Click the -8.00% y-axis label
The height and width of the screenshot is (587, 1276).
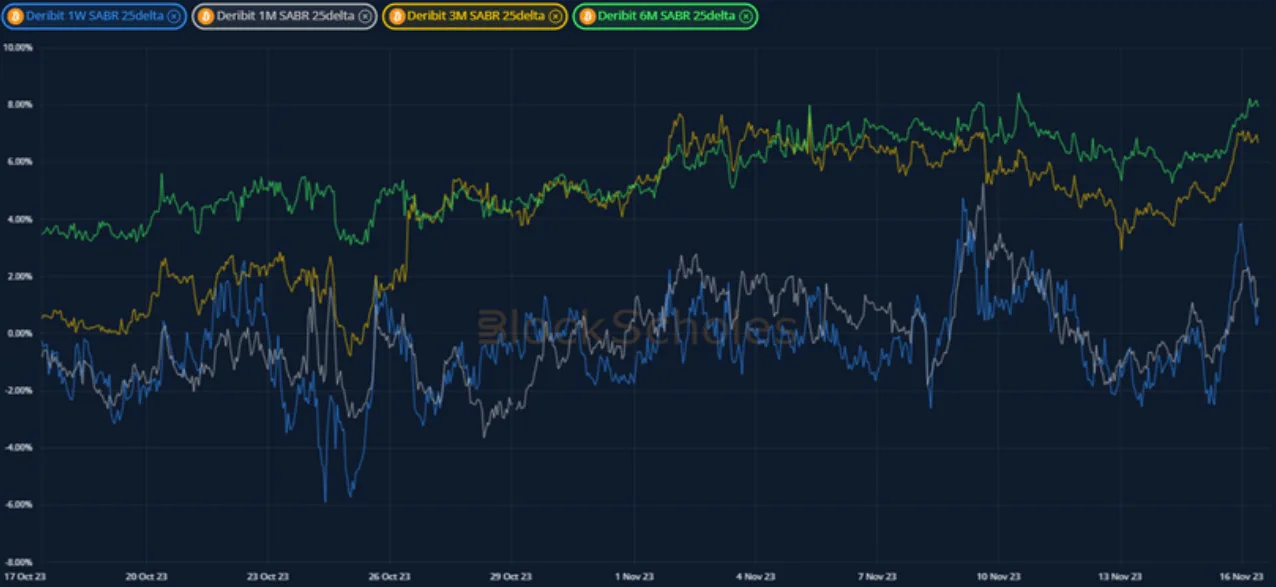[18, 563]
